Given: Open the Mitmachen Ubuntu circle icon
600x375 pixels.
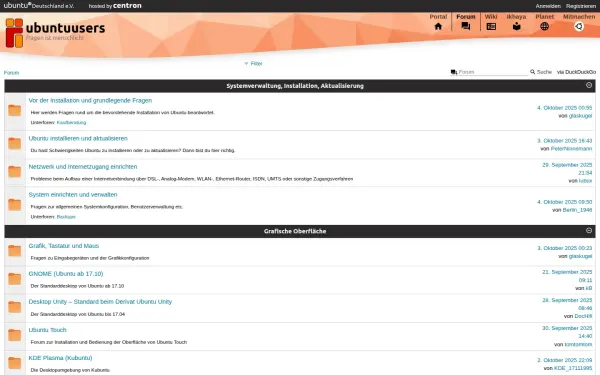Looking at the screenshot, I should coord(579,26).
